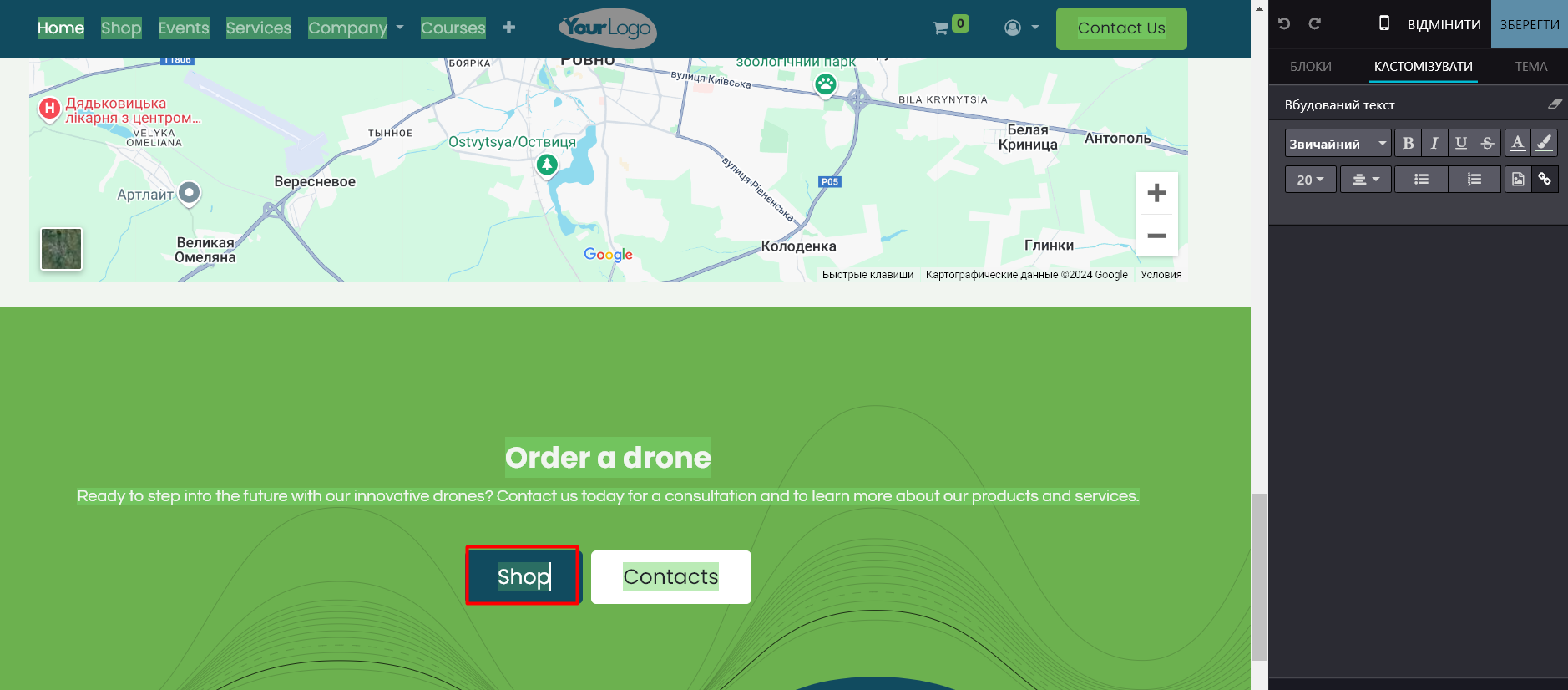Toggle italic formatting
This screenshot has height=690, width=1568.
[x=1434, y=143]
